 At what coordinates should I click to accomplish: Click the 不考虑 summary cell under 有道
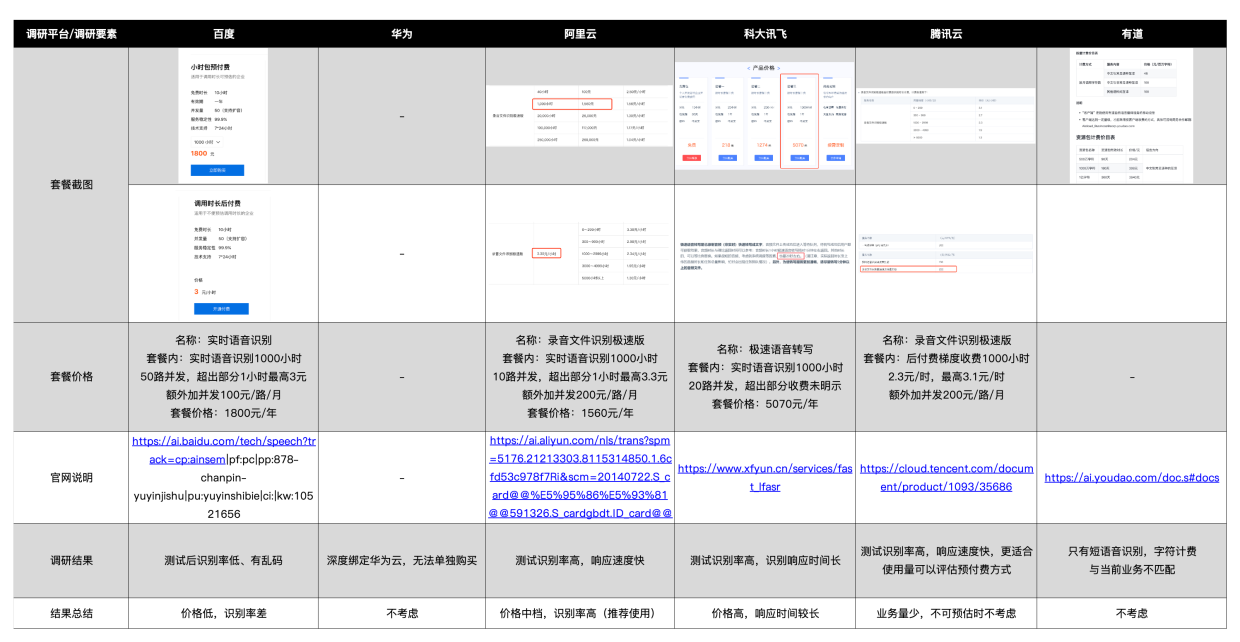tap(1132, 613)
